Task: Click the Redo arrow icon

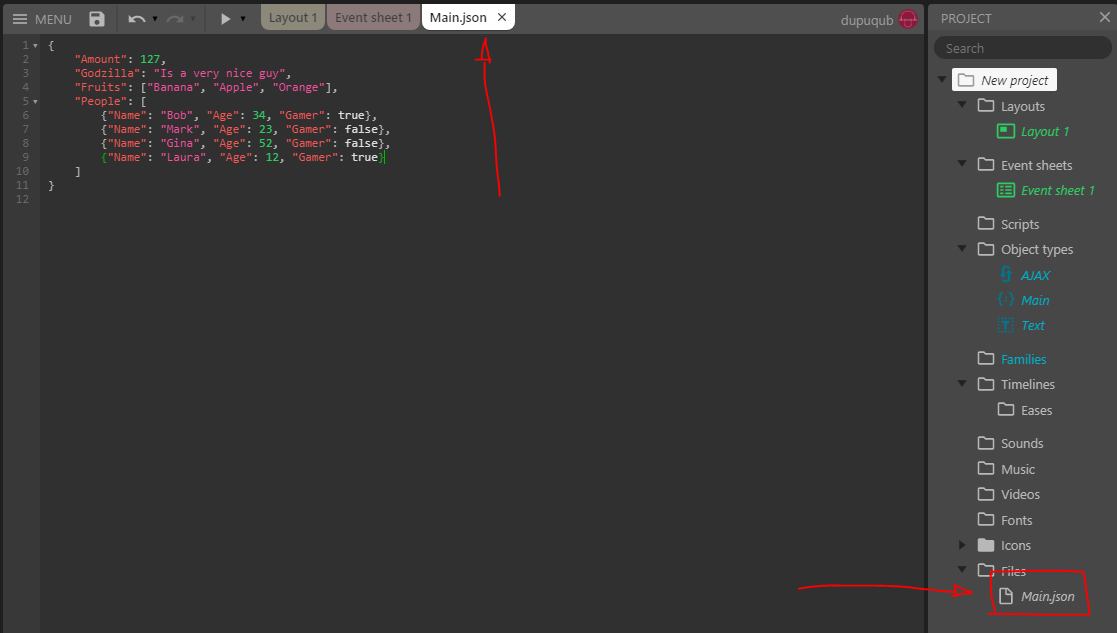Action: [175, 19]
